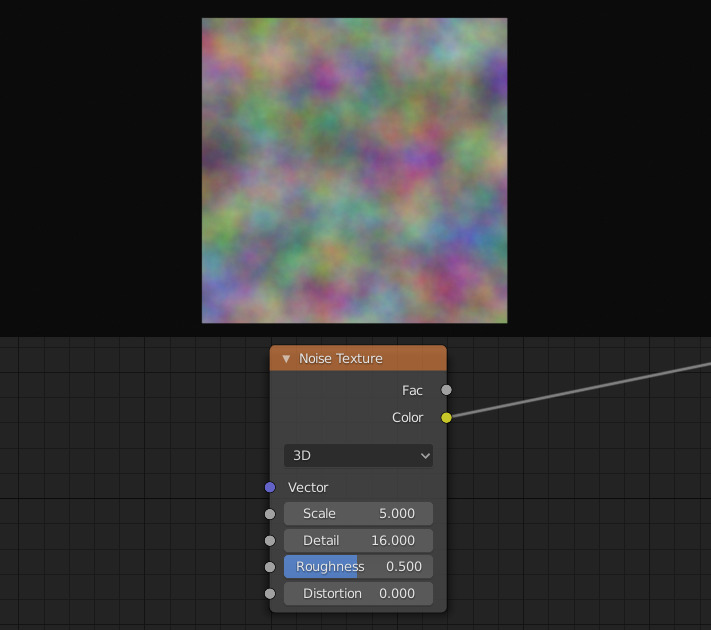Click the Roughness input socket

[x=269, y=567]
